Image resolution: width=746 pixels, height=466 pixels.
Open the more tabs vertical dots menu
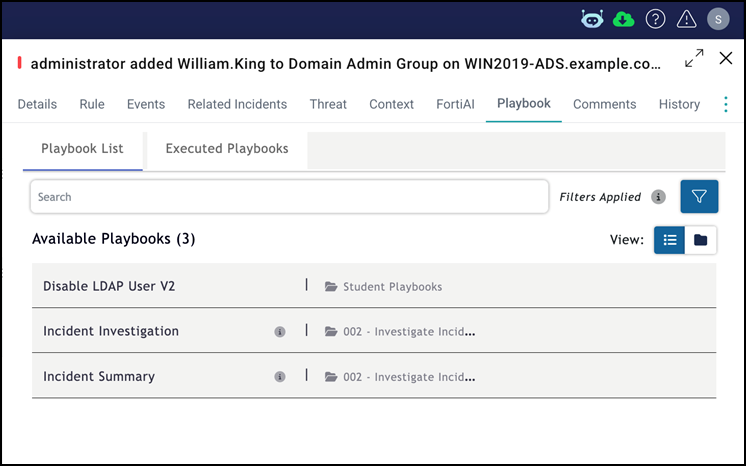click(726, 104)
